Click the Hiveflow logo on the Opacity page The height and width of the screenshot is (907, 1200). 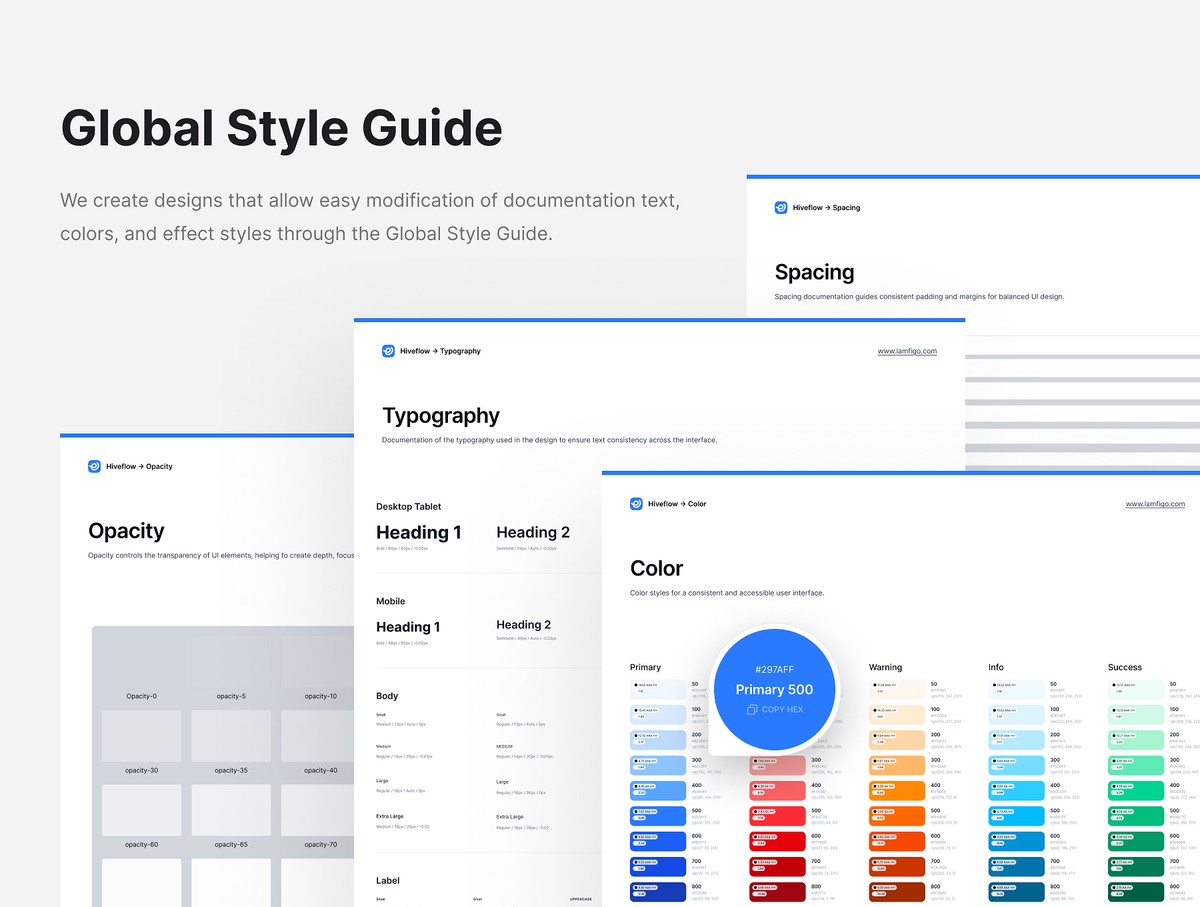(x=95, y=466)
